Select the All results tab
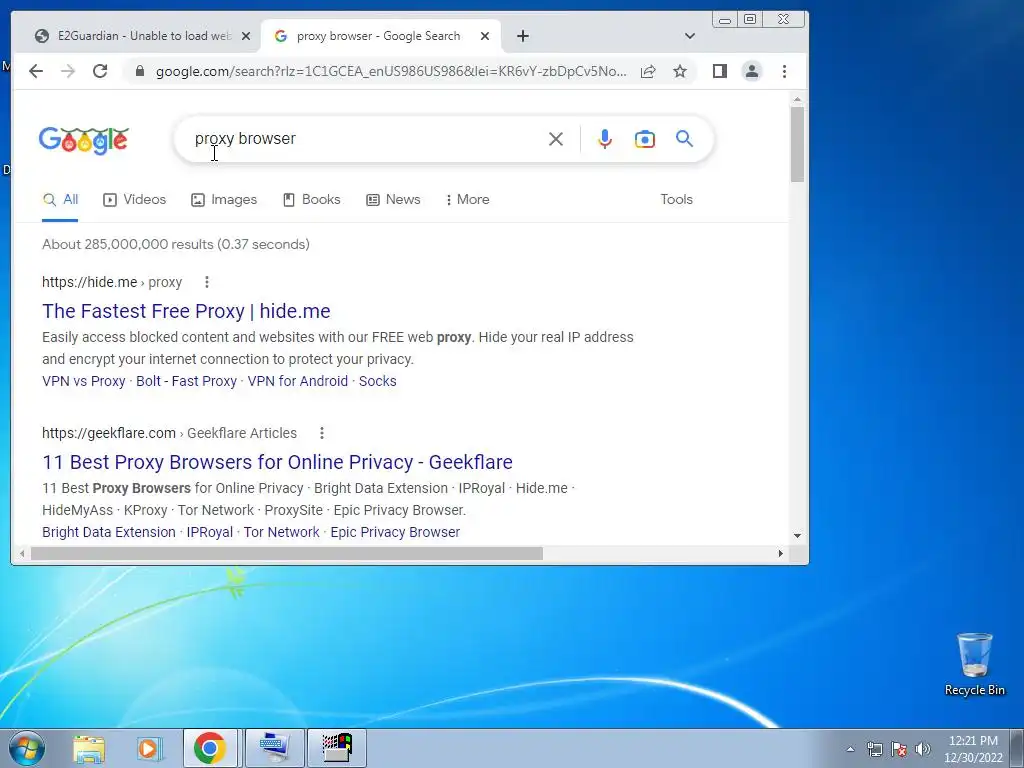This screenshot has height=768, width=1024. tap(60, 200)
